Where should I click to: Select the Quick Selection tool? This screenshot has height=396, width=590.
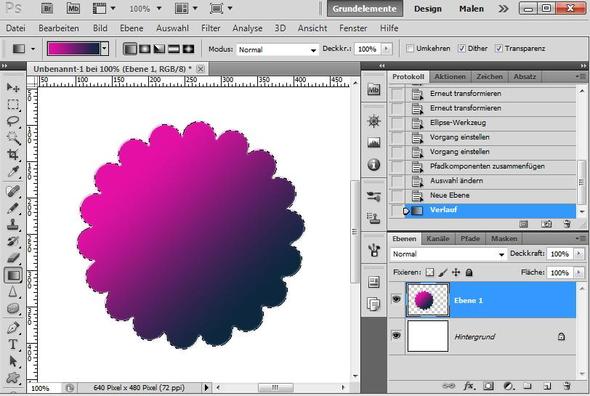click(x=13, y=138)
